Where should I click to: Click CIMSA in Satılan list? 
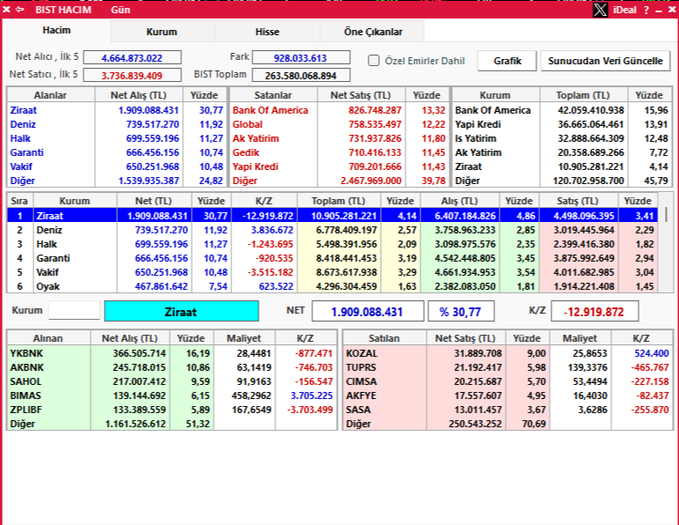coord(361,382)
